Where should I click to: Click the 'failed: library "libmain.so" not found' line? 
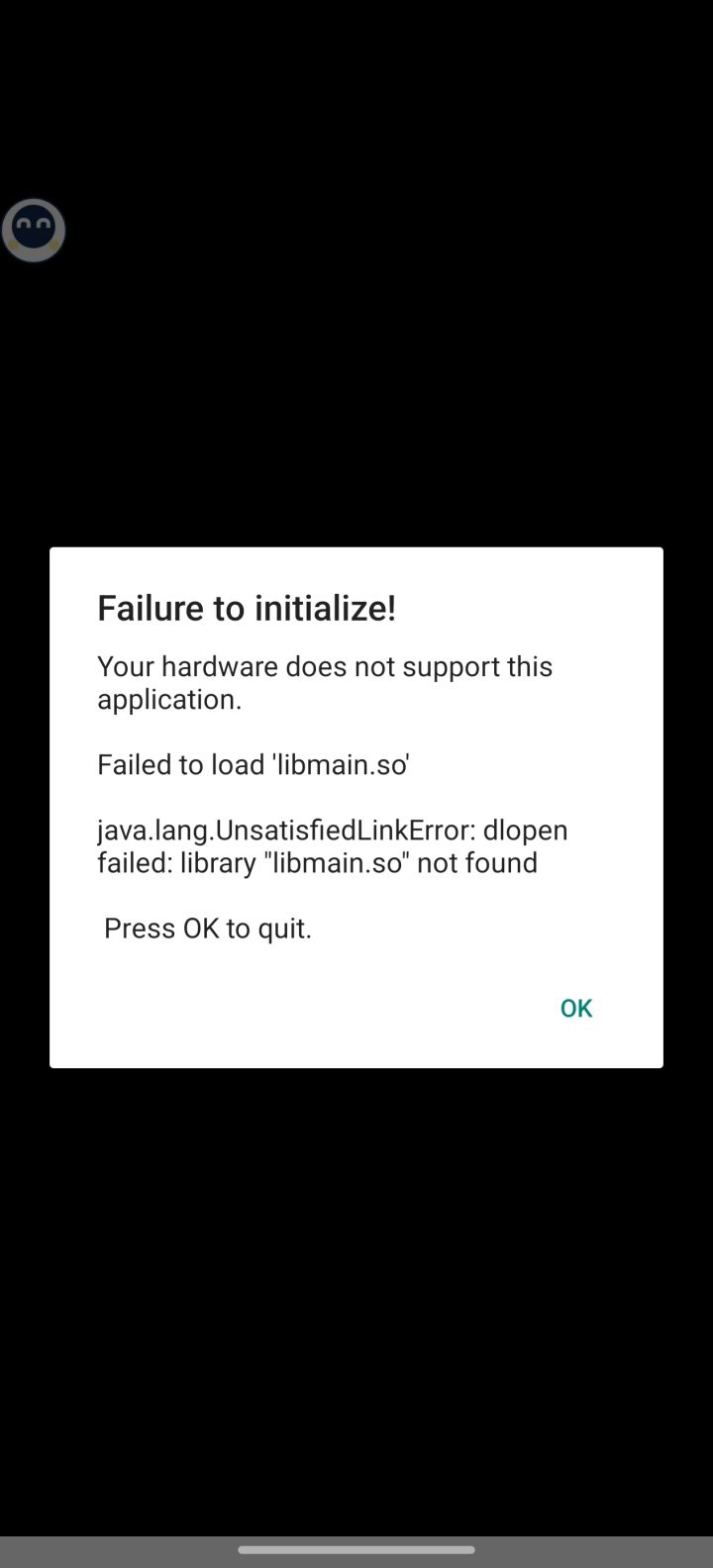317,862
